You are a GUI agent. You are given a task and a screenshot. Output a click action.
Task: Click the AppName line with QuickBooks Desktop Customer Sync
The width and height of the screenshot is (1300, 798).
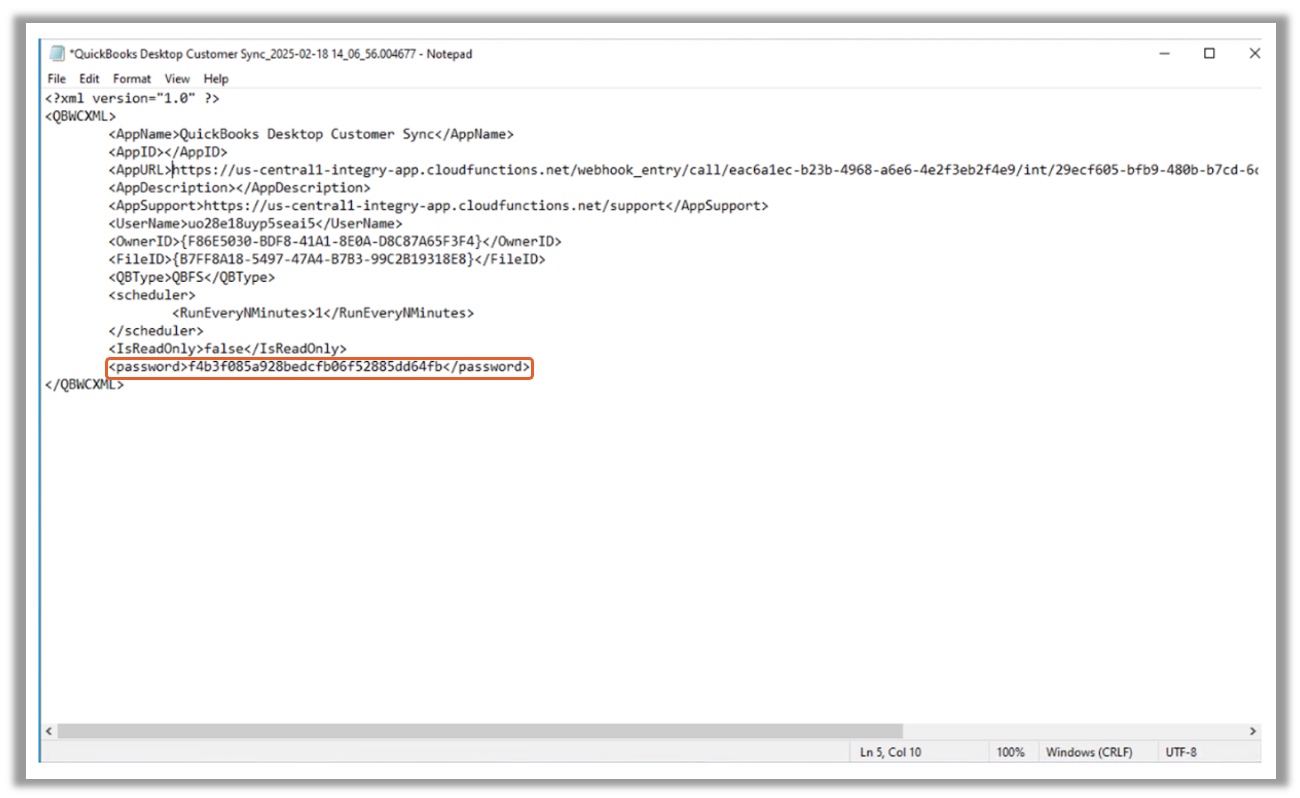point(311,134)
